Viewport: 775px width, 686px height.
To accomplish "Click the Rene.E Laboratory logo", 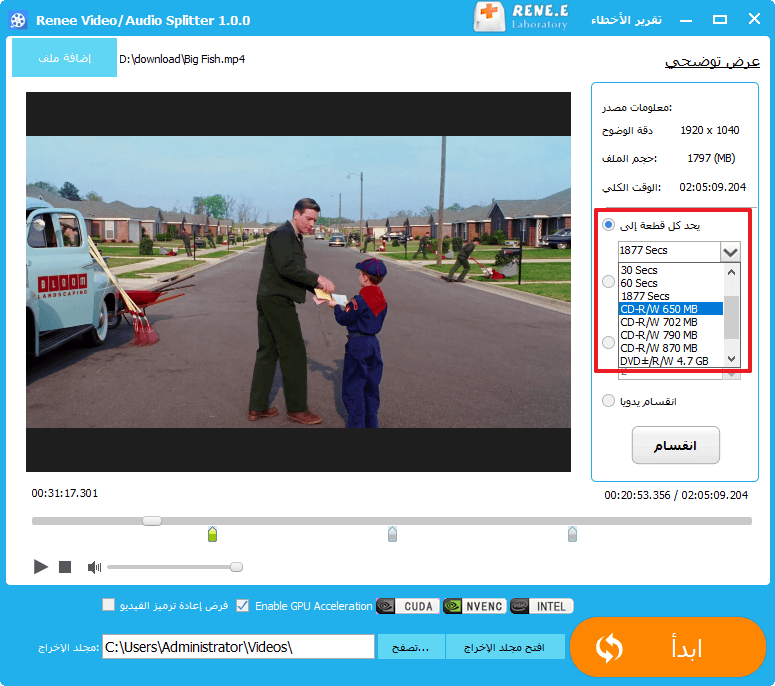I will (x=520, y=17).
